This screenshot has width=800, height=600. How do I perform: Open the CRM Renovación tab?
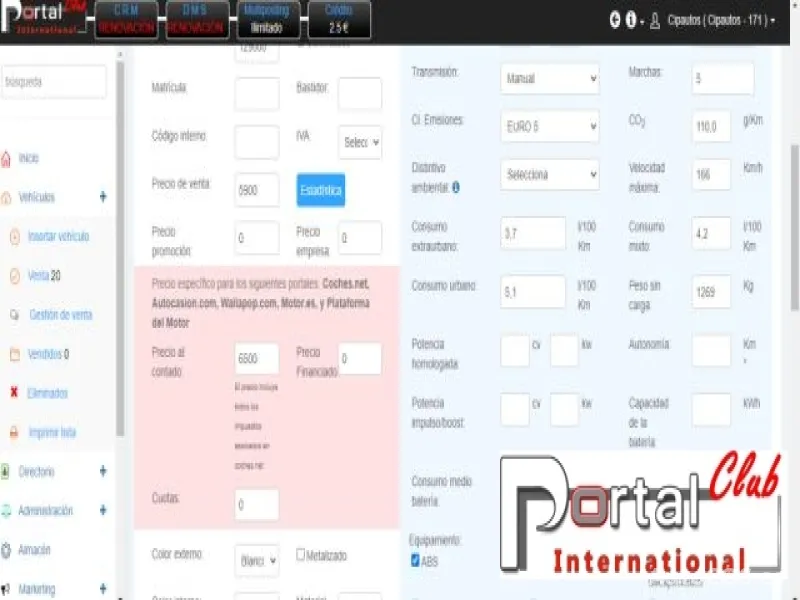pos(126,19)
